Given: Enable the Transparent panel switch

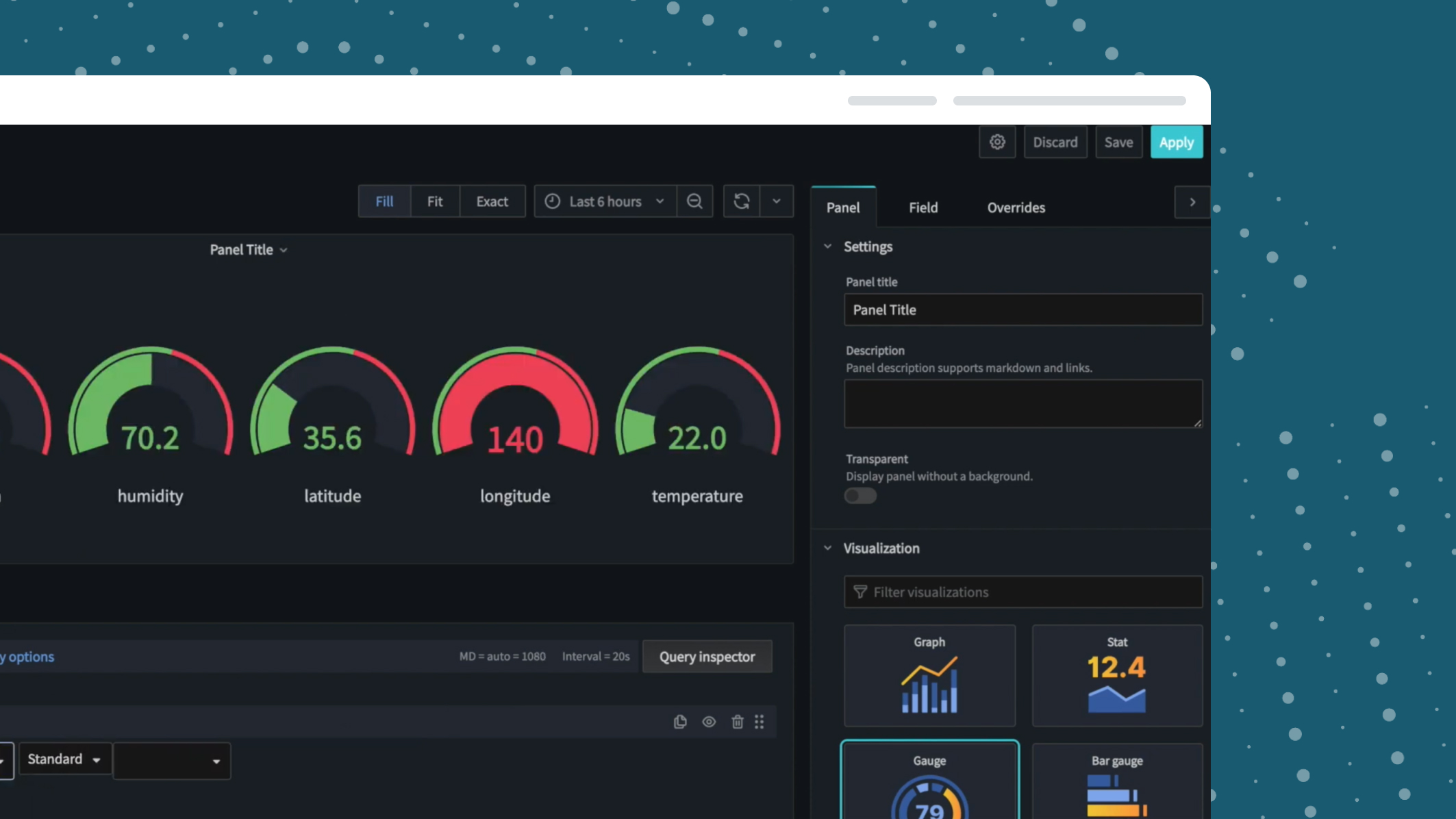Looking at the screenshot, I should [860, 496].
